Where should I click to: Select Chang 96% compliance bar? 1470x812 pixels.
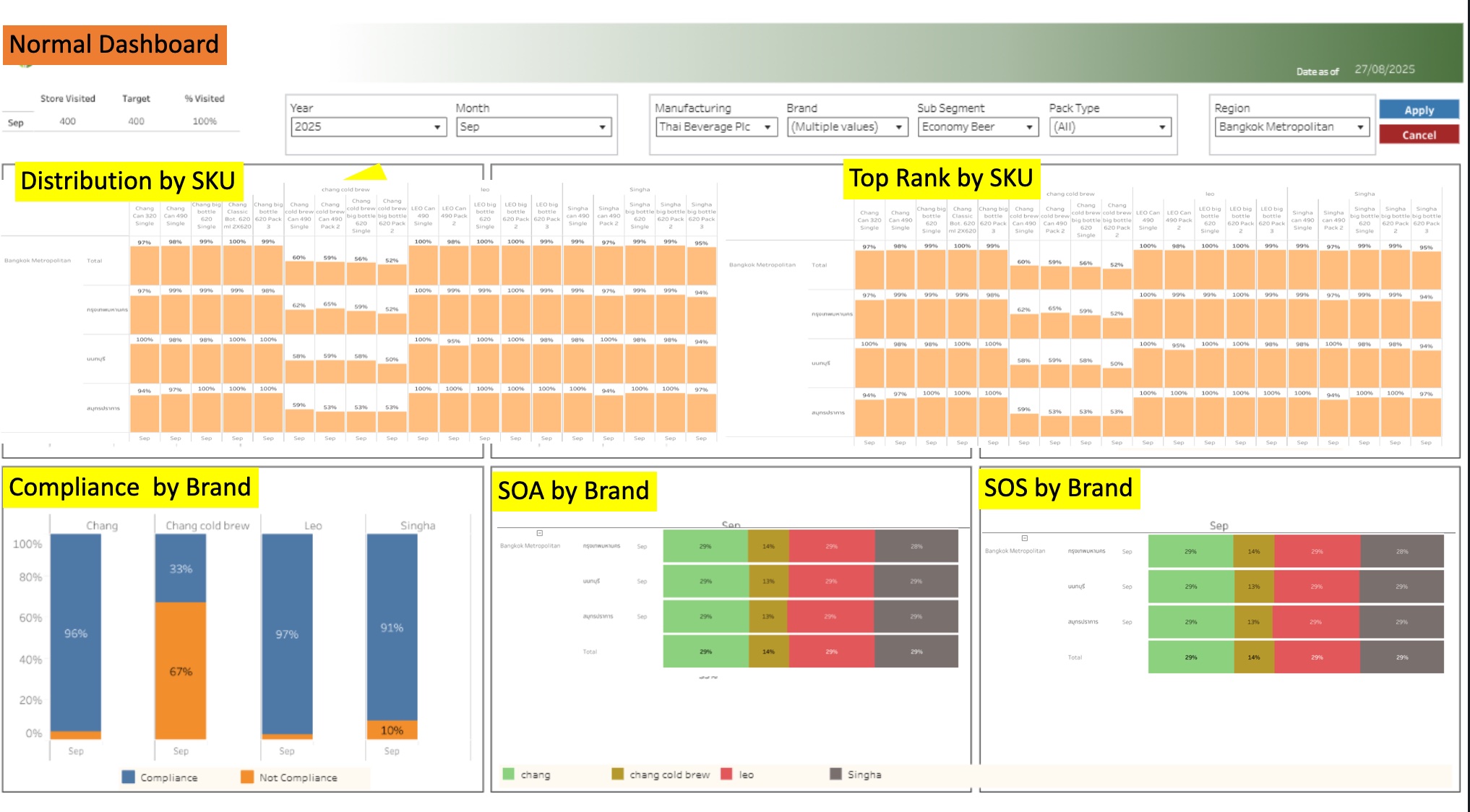coord(76,633)
